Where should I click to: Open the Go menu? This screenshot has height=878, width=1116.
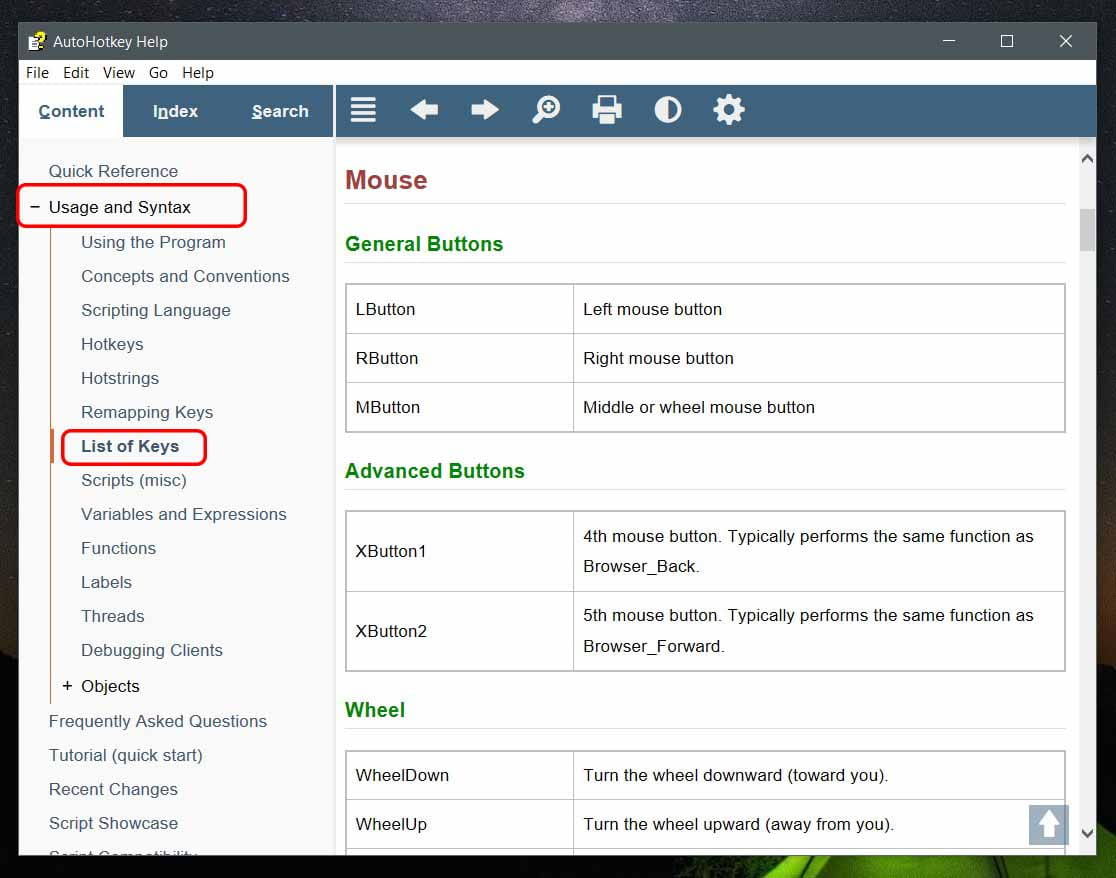pyautogui.click(x=158, y=73)
